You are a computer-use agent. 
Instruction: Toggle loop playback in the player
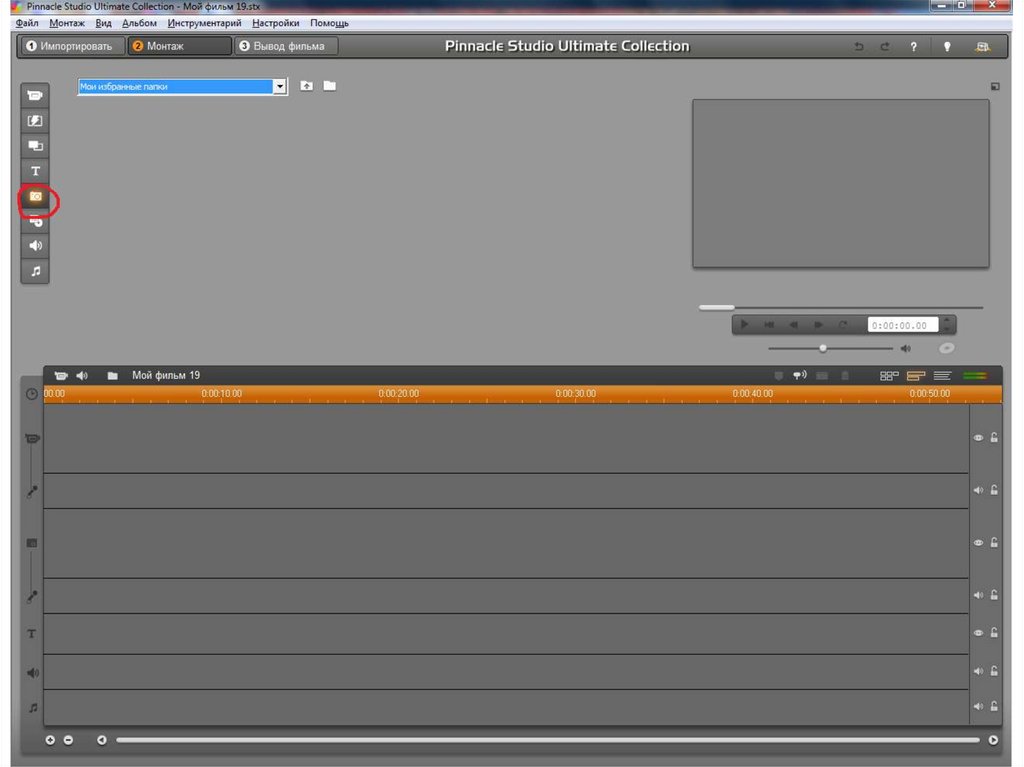[x=843, y=325]
